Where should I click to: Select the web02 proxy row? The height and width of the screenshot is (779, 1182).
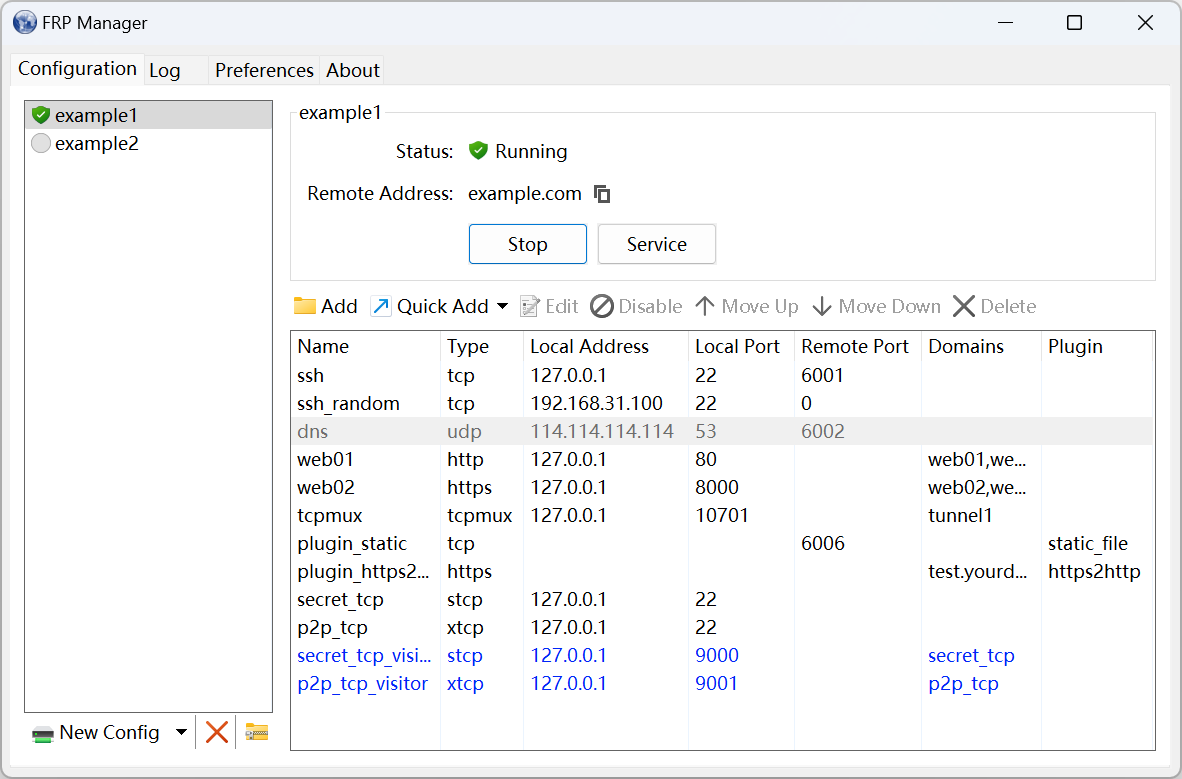pos(721,487)
